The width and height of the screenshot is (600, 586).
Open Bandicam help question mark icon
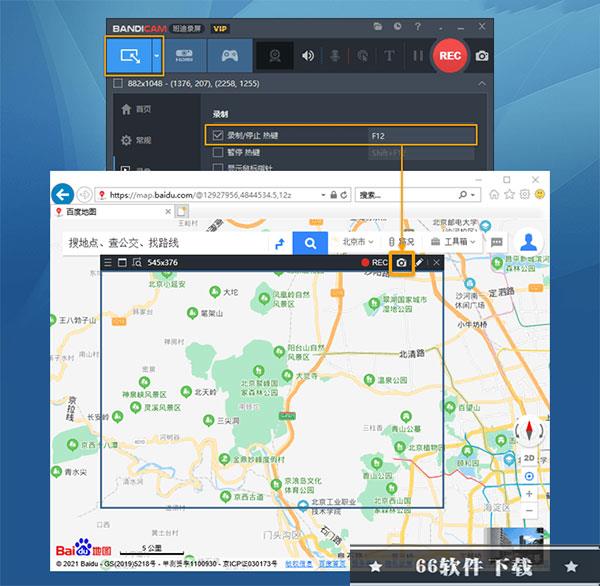pos(417,27)
